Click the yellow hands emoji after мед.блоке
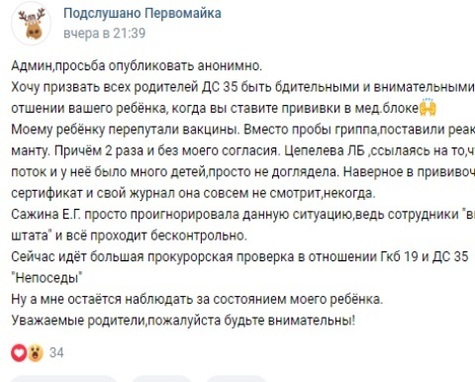Screen dimensions: 475x382 tap(428, 108)
